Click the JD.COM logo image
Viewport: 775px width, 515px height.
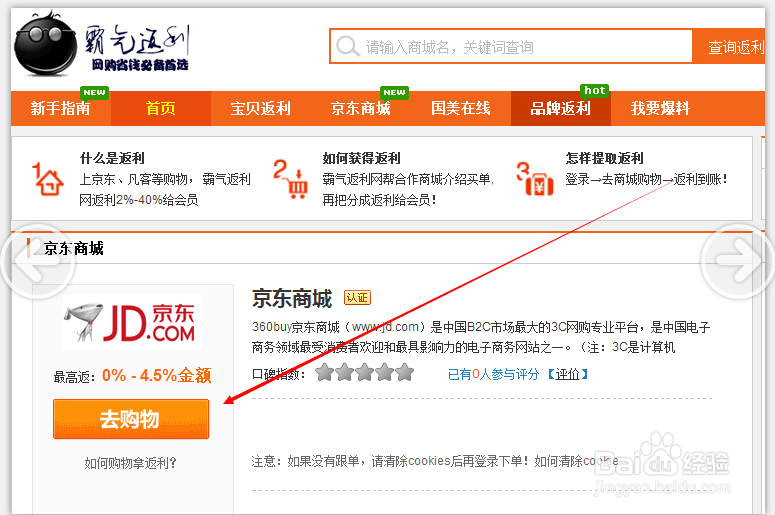tap(133, 323)
